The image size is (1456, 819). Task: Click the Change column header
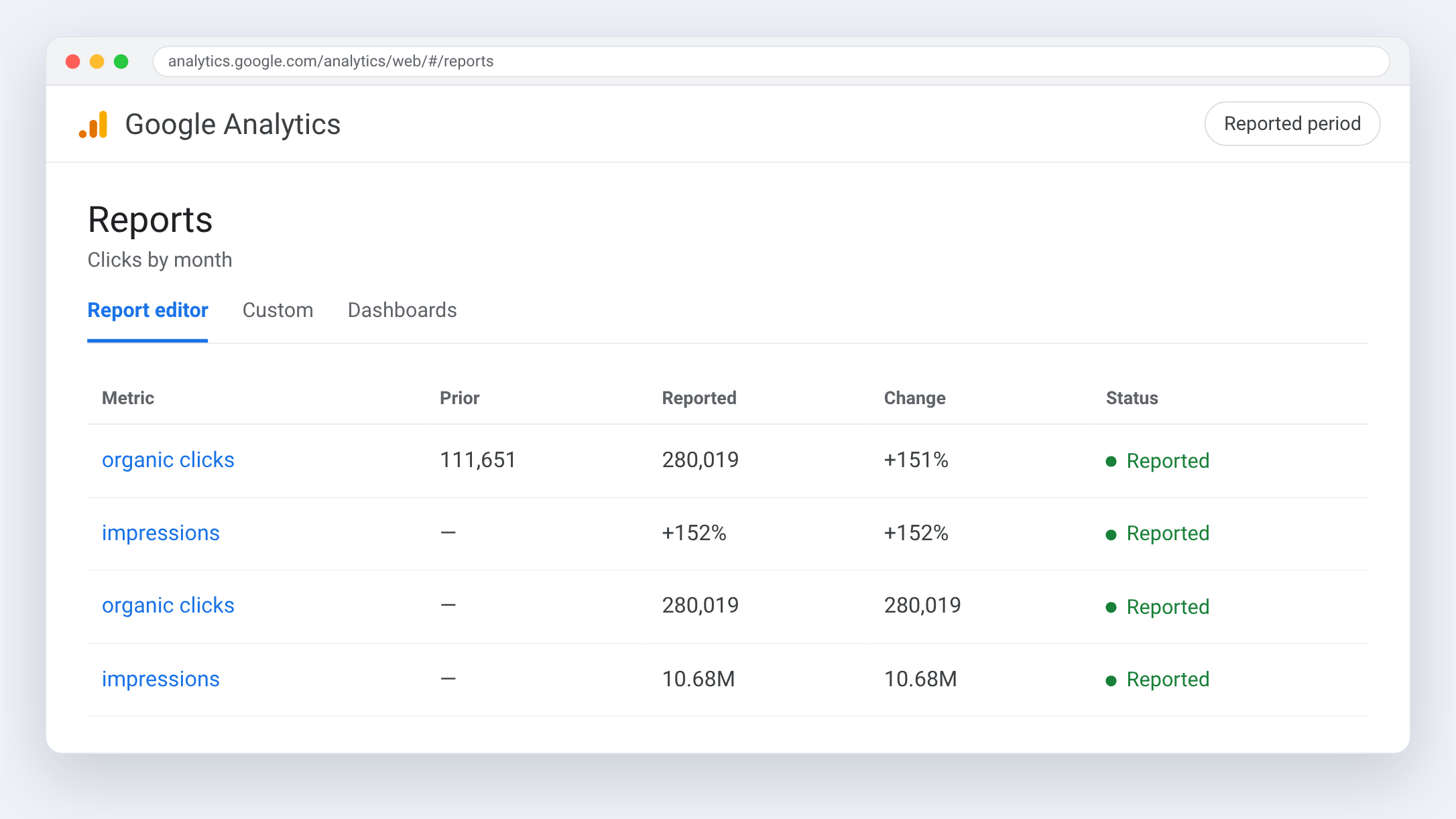click(914, 398)
